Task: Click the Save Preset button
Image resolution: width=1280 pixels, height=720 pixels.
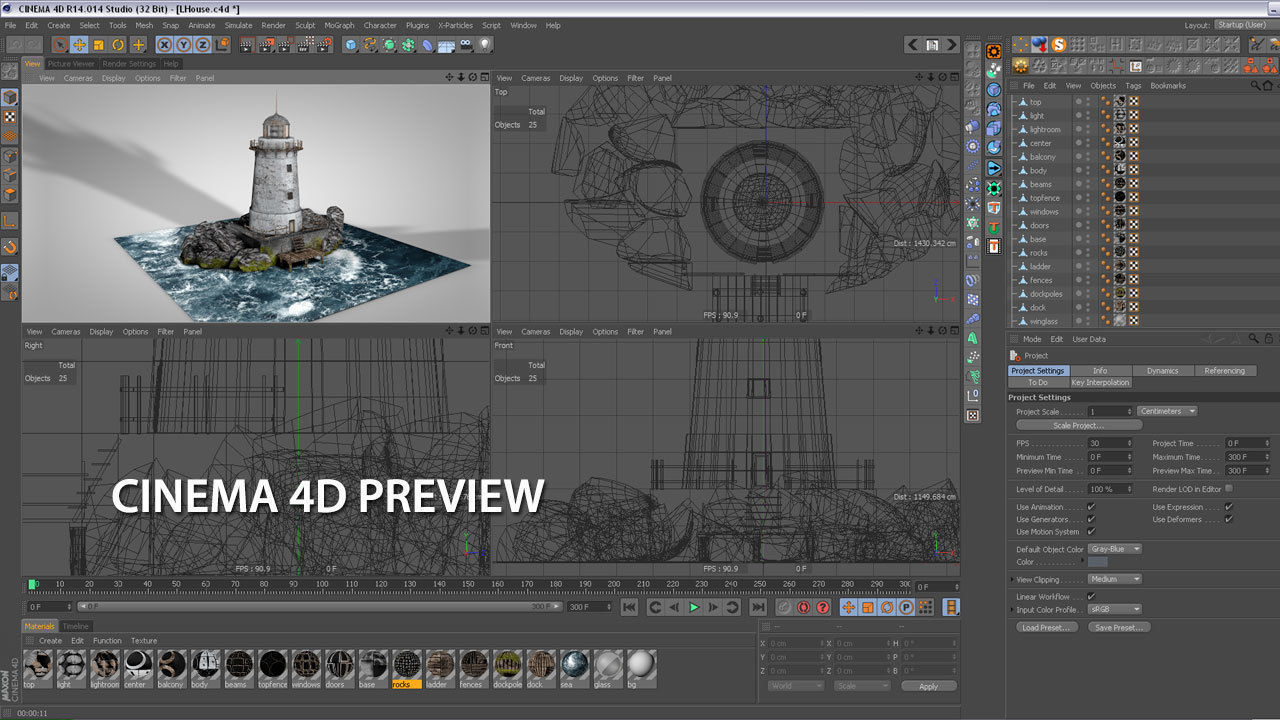Action: [x=1119, y=628]
